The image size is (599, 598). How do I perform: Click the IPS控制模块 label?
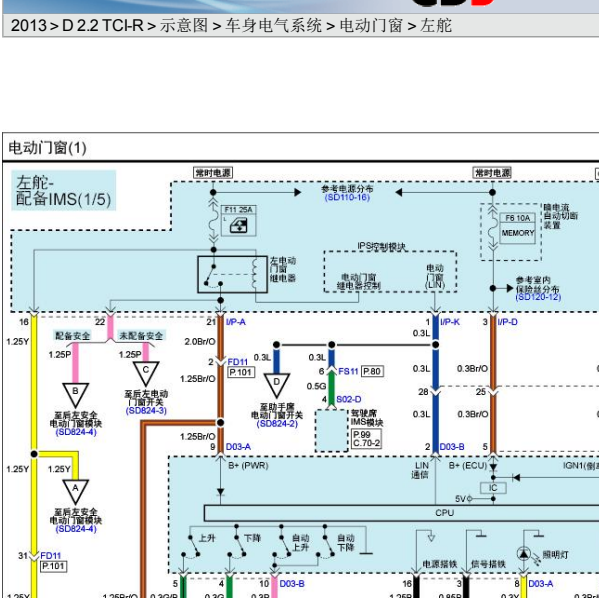(381, 247)
